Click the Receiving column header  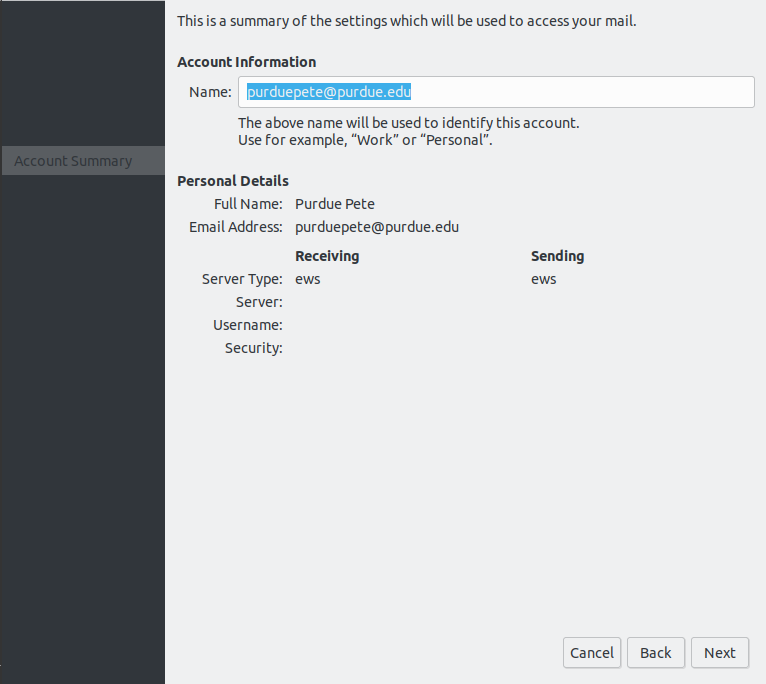point(327,256)
